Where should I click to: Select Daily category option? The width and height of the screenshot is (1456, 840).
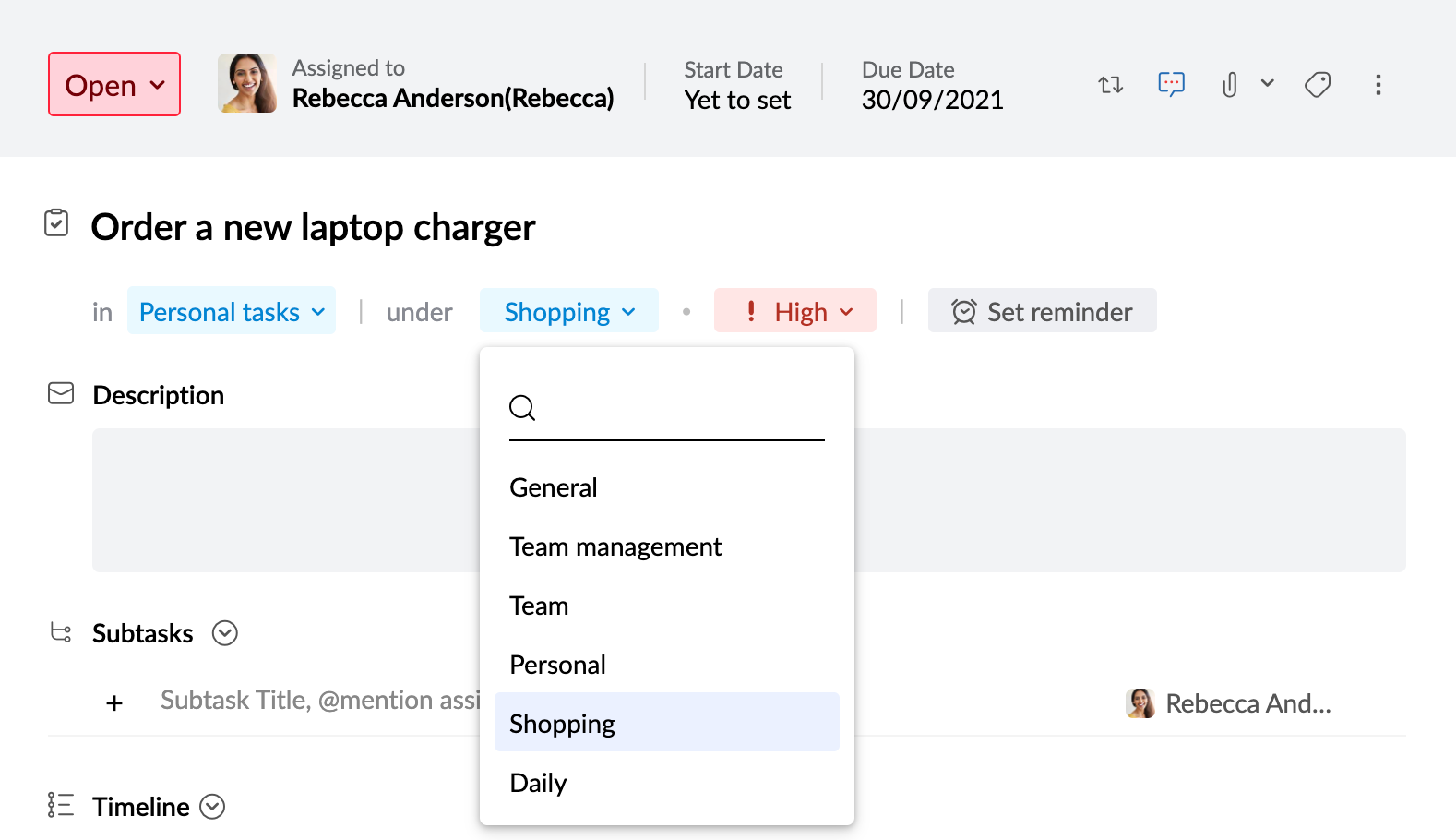pyautogui.click(x=538, y=783)
